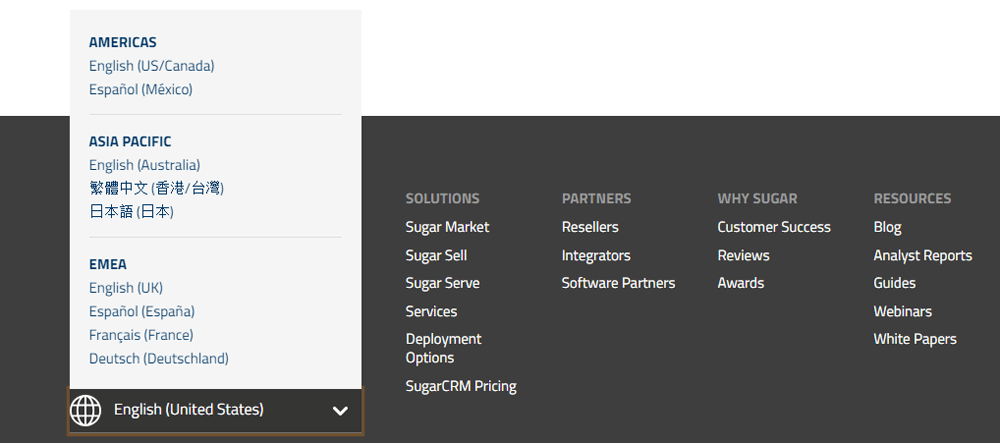This screenshot has width=1000, height=443.
Task: Choose Español (México) language
Action: (141, 89)
